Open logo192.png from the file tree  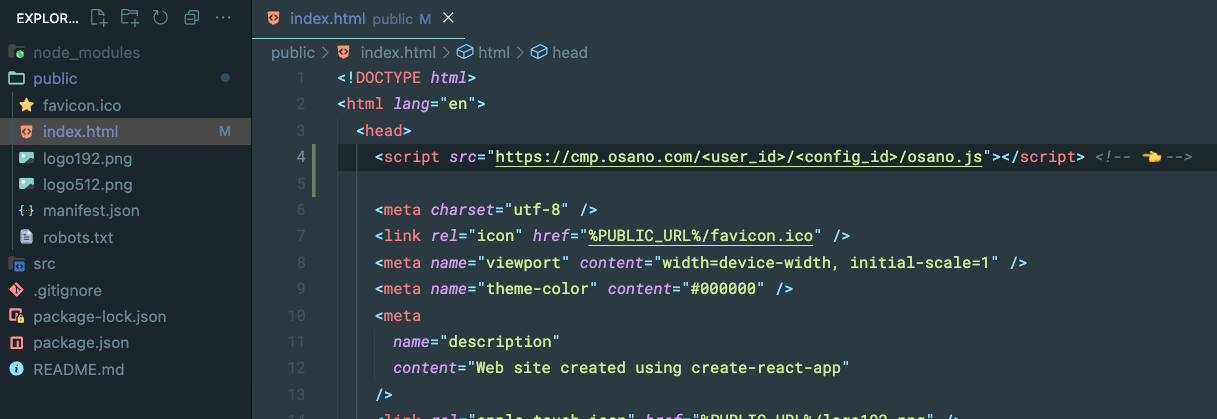click(x=87, y=158)
